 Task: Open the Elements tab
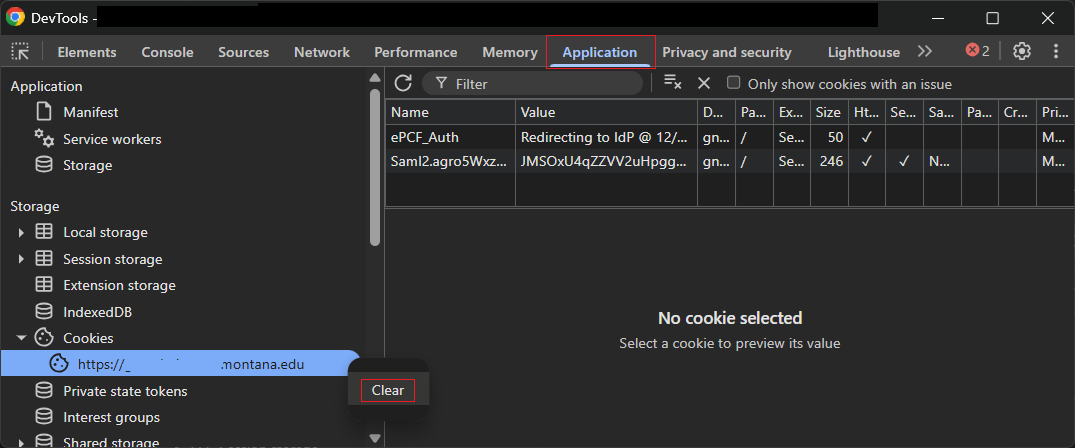[87, 52]
